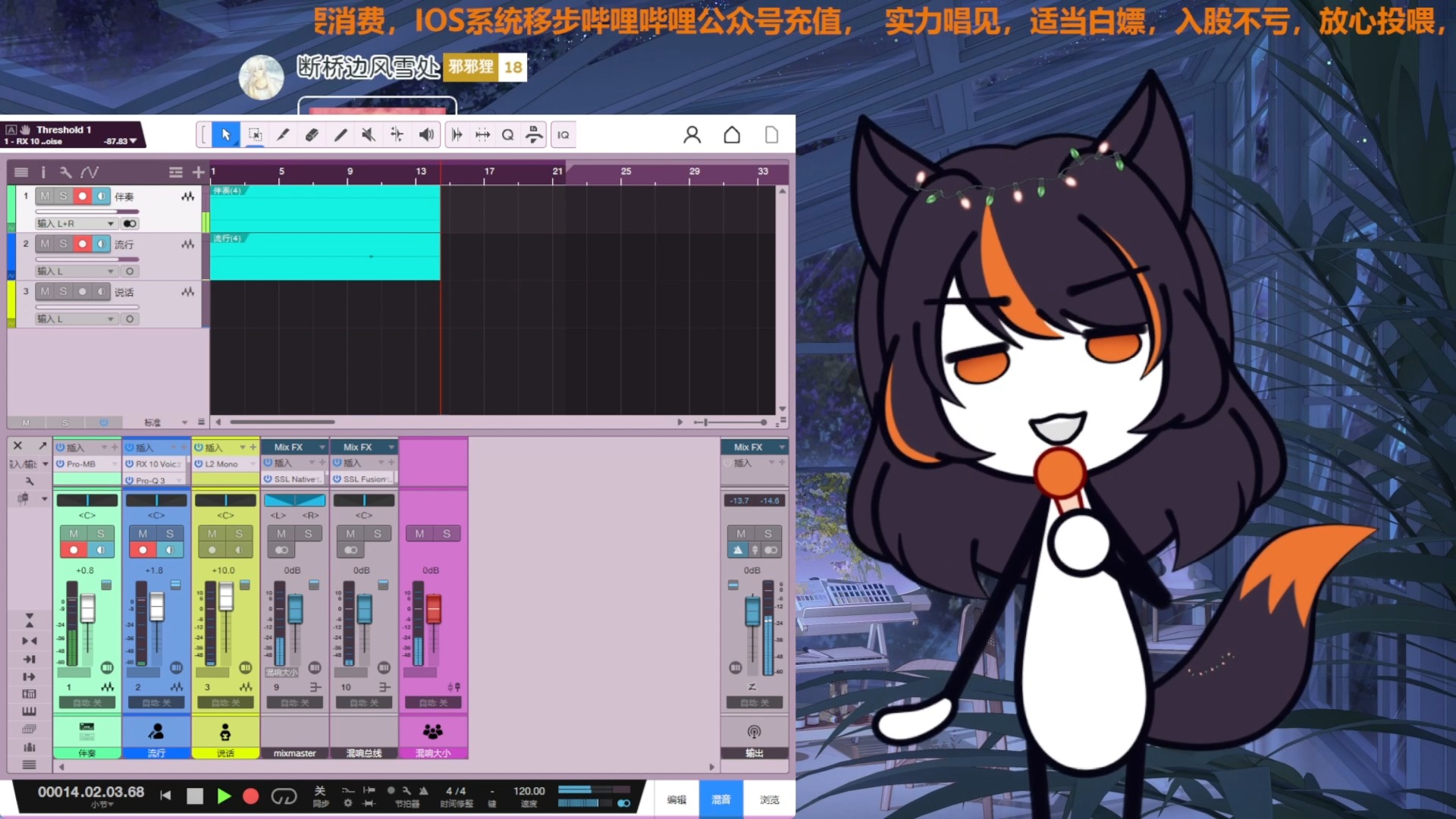The image size is (1456, 819).
Task: Toggle L2 Mono plugin power button
Action: click(x=199, y=463)
